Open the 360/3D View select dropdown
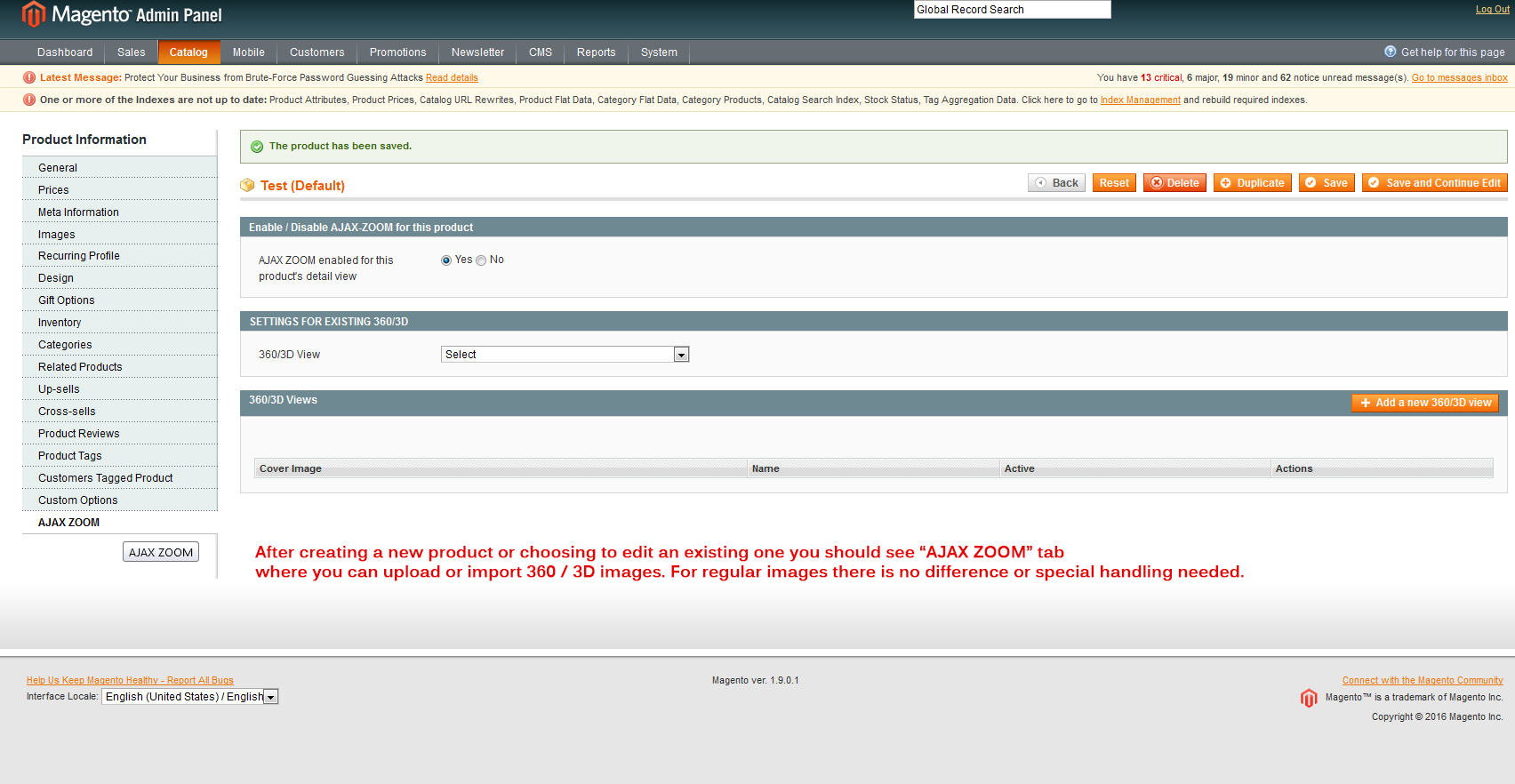Viewport: 1515px width, 784px height. (565, 355)
